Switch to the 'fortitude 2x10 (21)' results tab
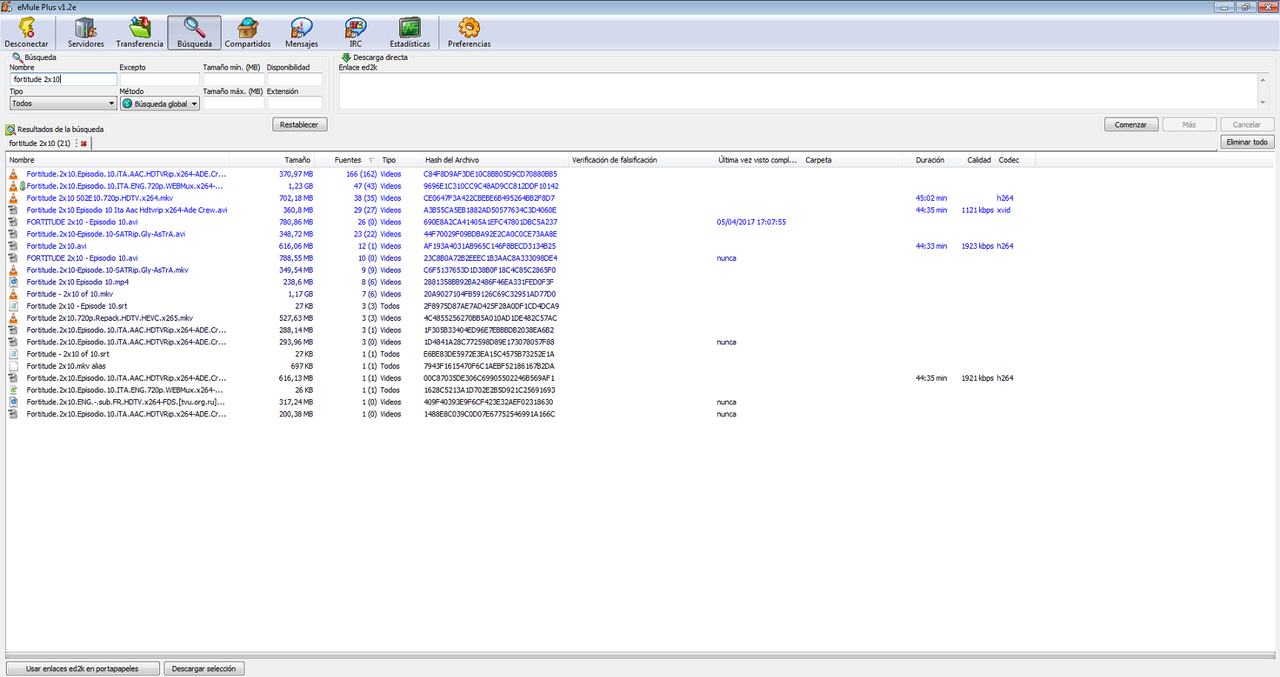The image size is (1280, 677). pos(39,144)
